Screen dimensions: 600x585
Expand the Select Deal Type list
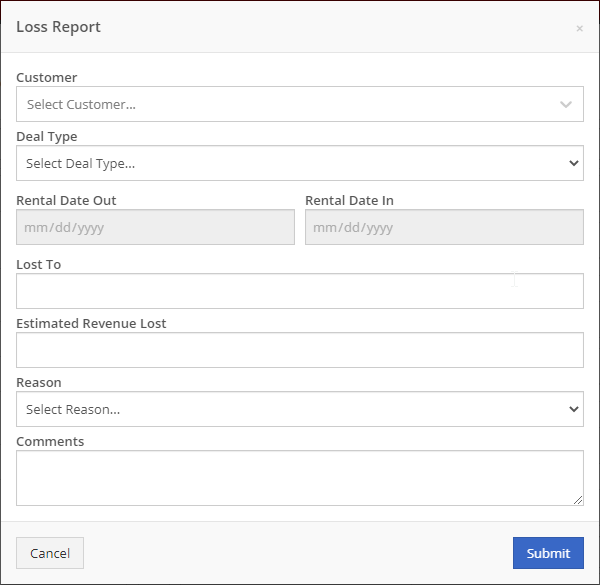pos(300,163)
